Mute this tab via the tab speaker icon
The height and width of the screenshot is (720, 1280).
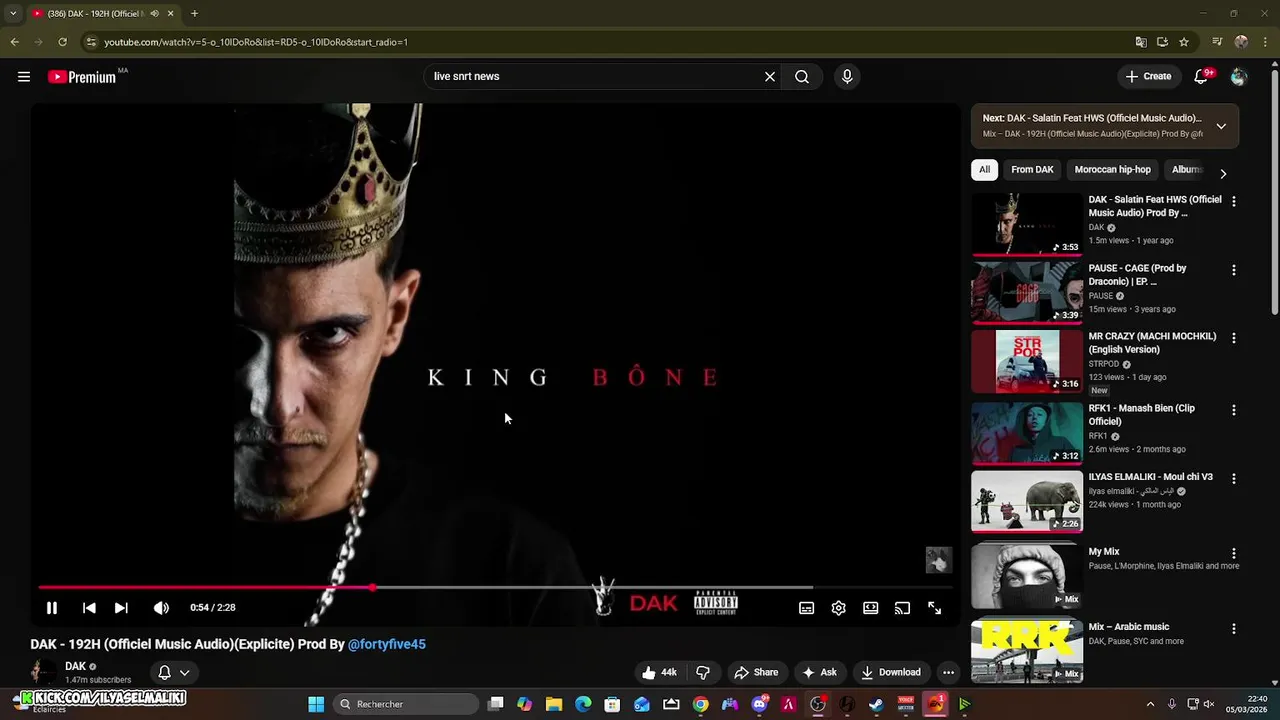coord(154,14)
